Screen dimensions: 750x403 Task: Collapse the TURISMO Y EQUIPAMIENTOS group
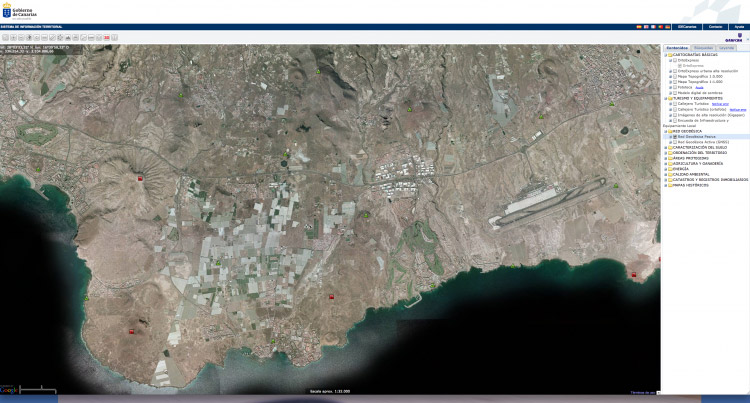pyautogui.click(x=665, y=98)
